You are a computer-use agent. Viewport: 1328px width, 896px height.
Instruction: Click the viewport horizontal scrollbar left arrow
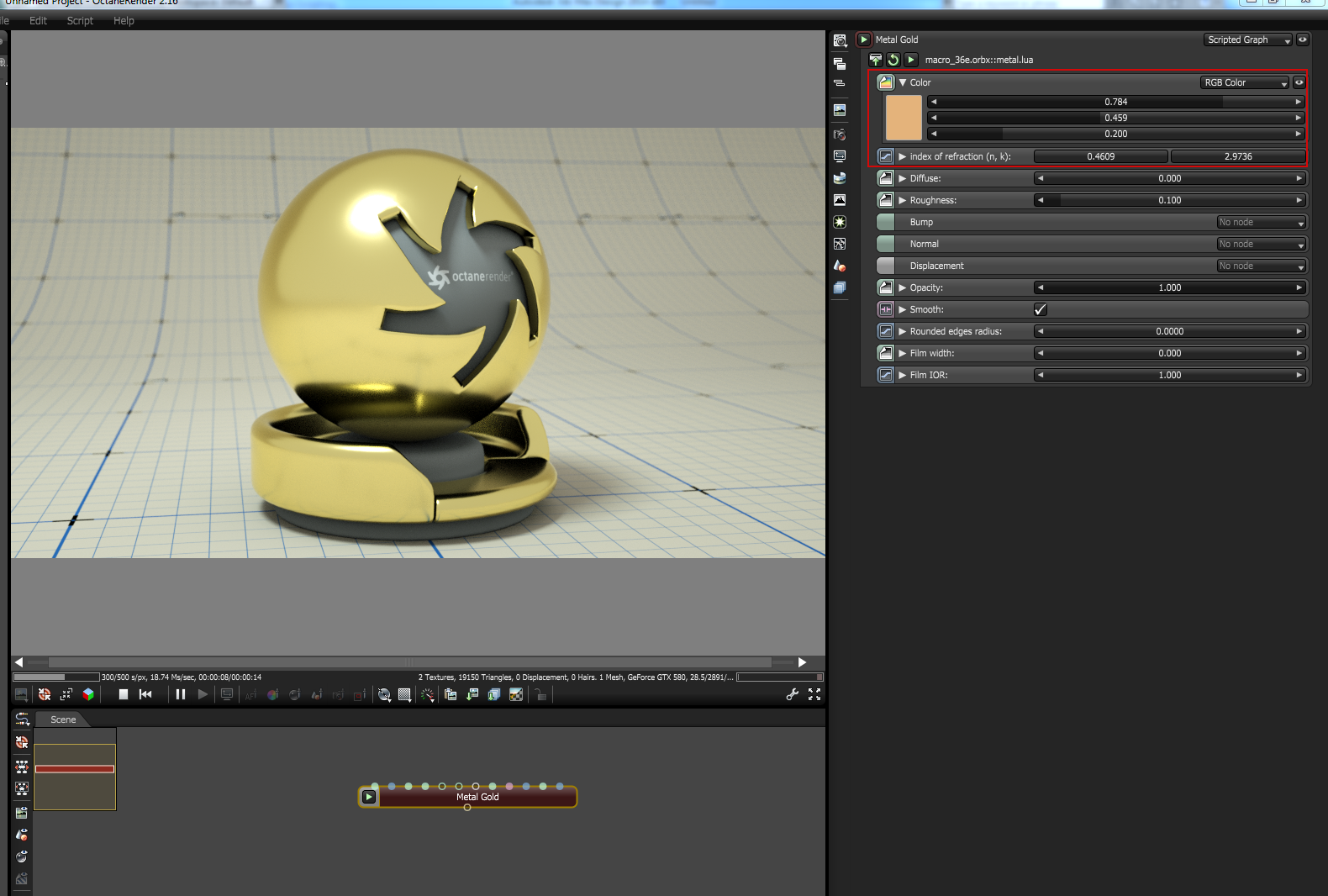click(18, 662)
